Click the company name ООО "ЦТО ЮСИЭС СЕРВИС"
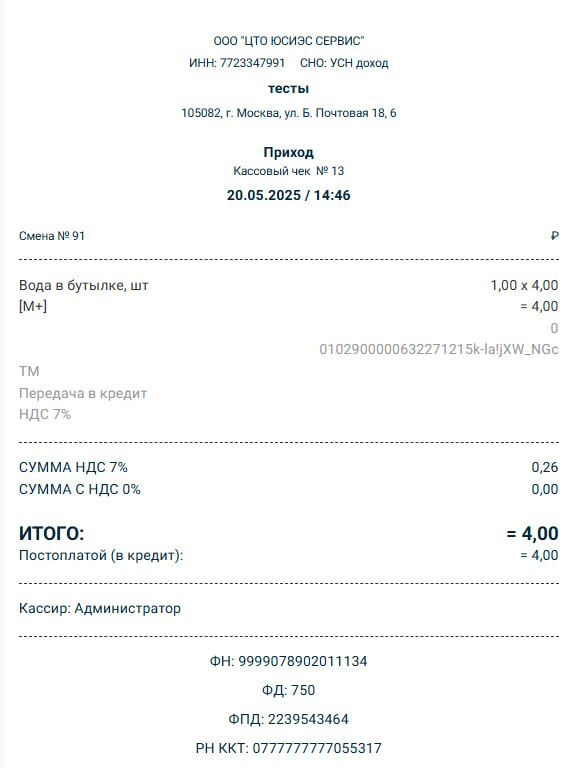This screenshot has width=567, height=768. pos(289,41)
